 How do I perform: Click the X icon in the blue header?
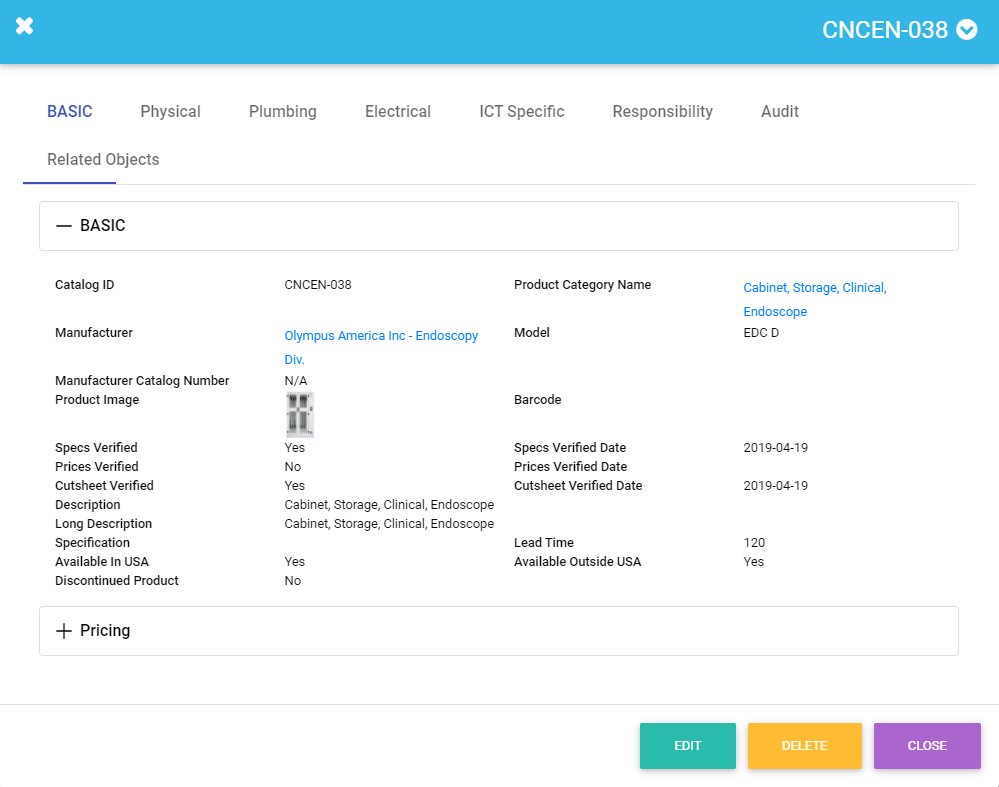click(x=25, y=27)
